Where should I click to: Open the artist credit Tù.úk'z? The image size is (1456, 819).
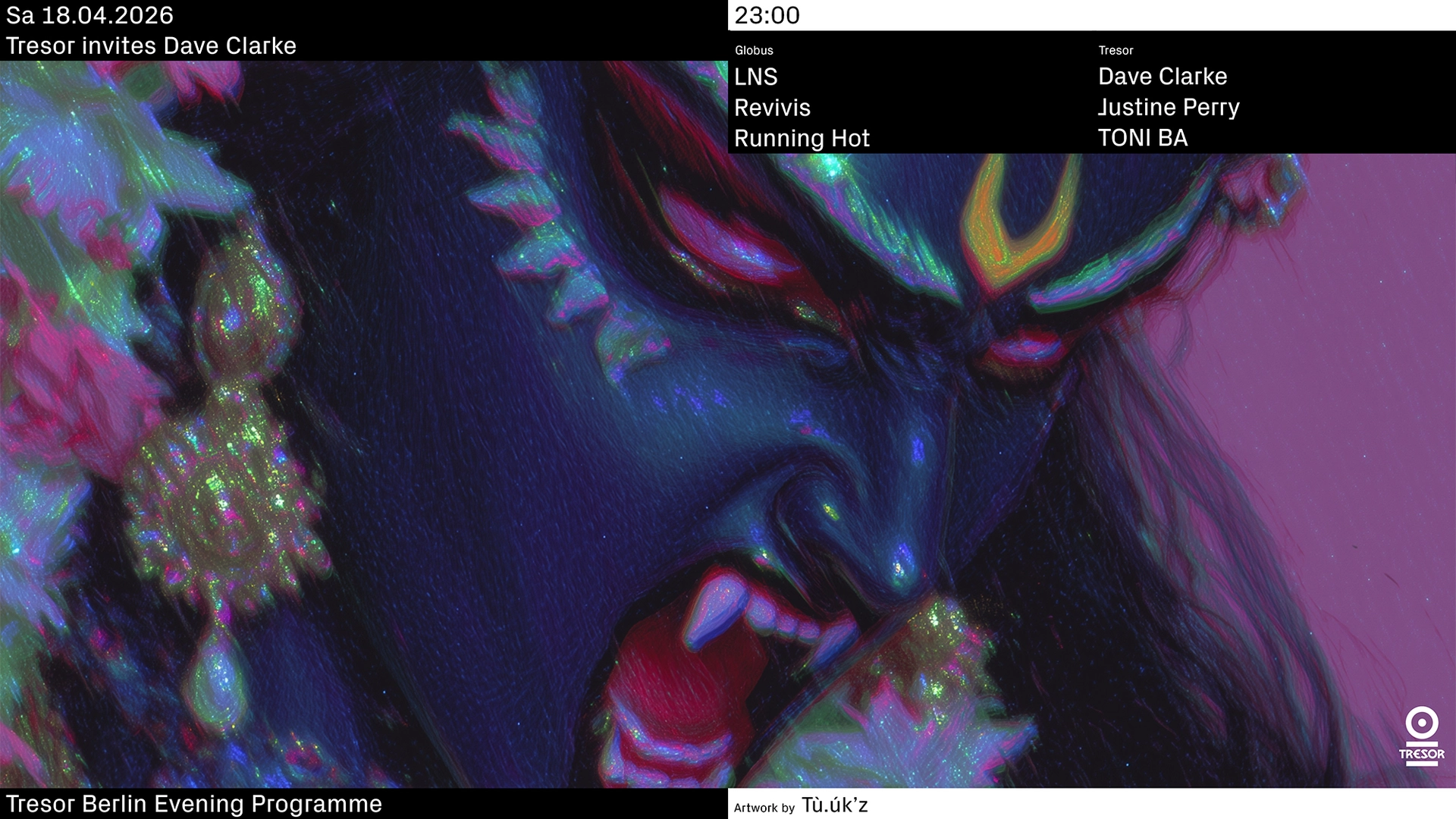[834, 805]
